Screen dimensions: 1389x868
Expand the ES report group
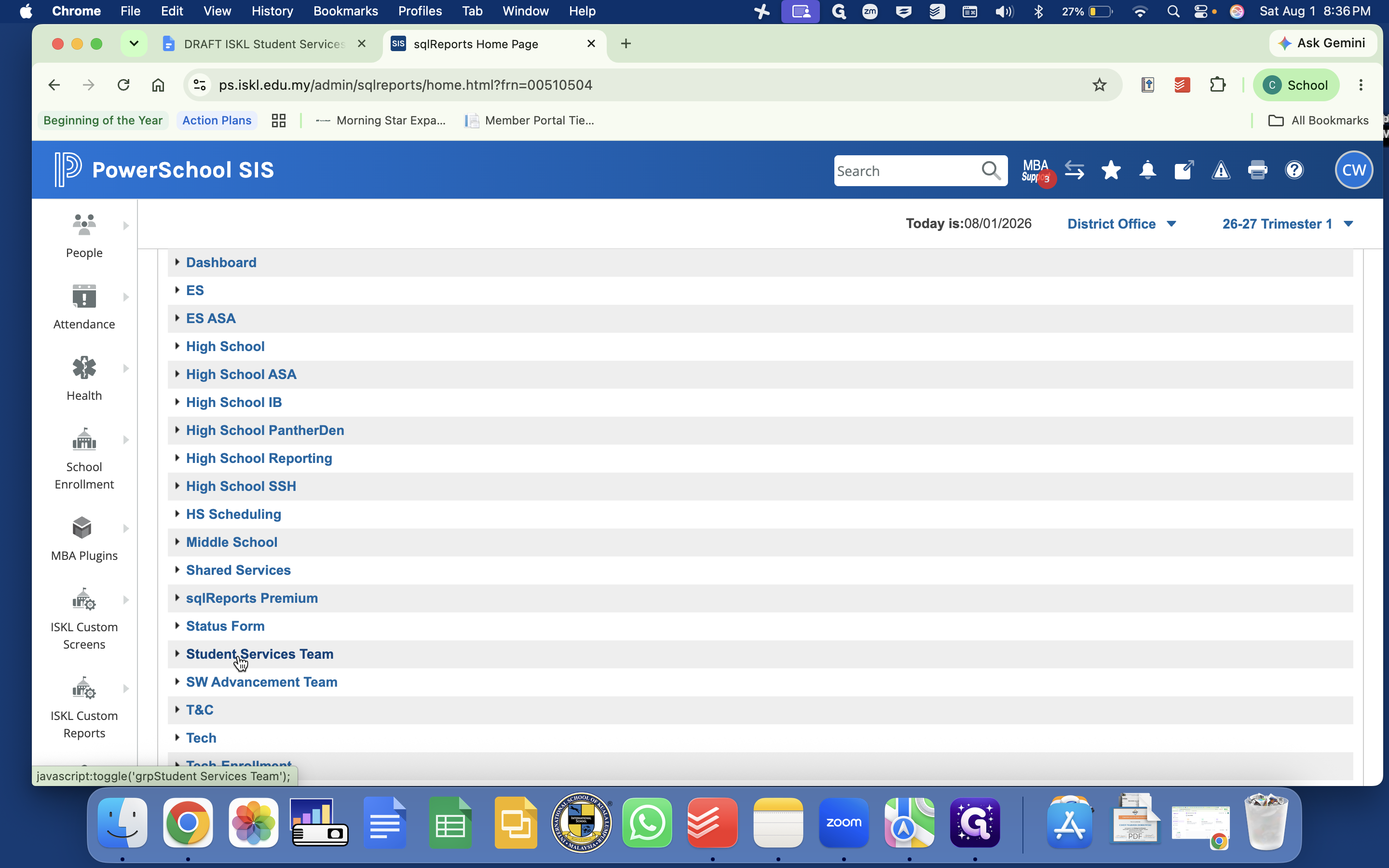(x=194, y=290)
